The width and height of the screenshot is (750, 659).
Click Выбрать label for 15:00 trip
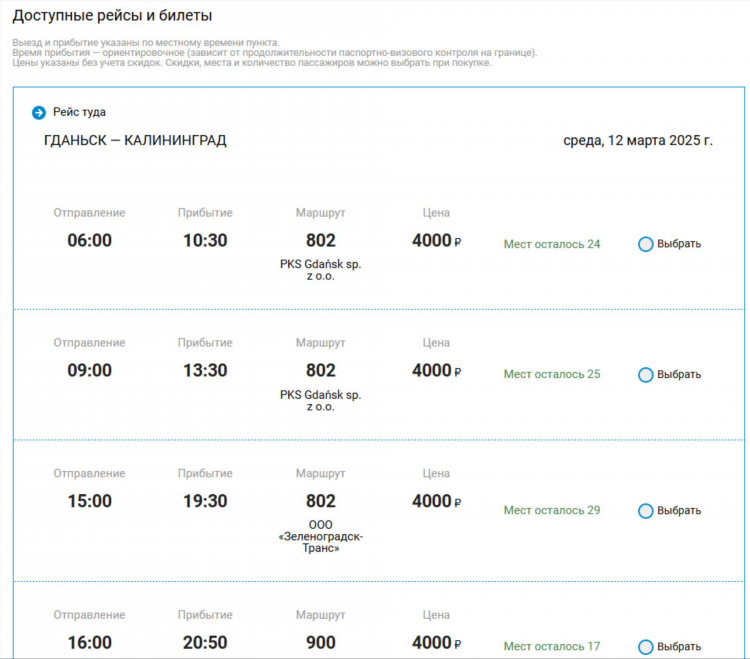click(x=679, y=510)
